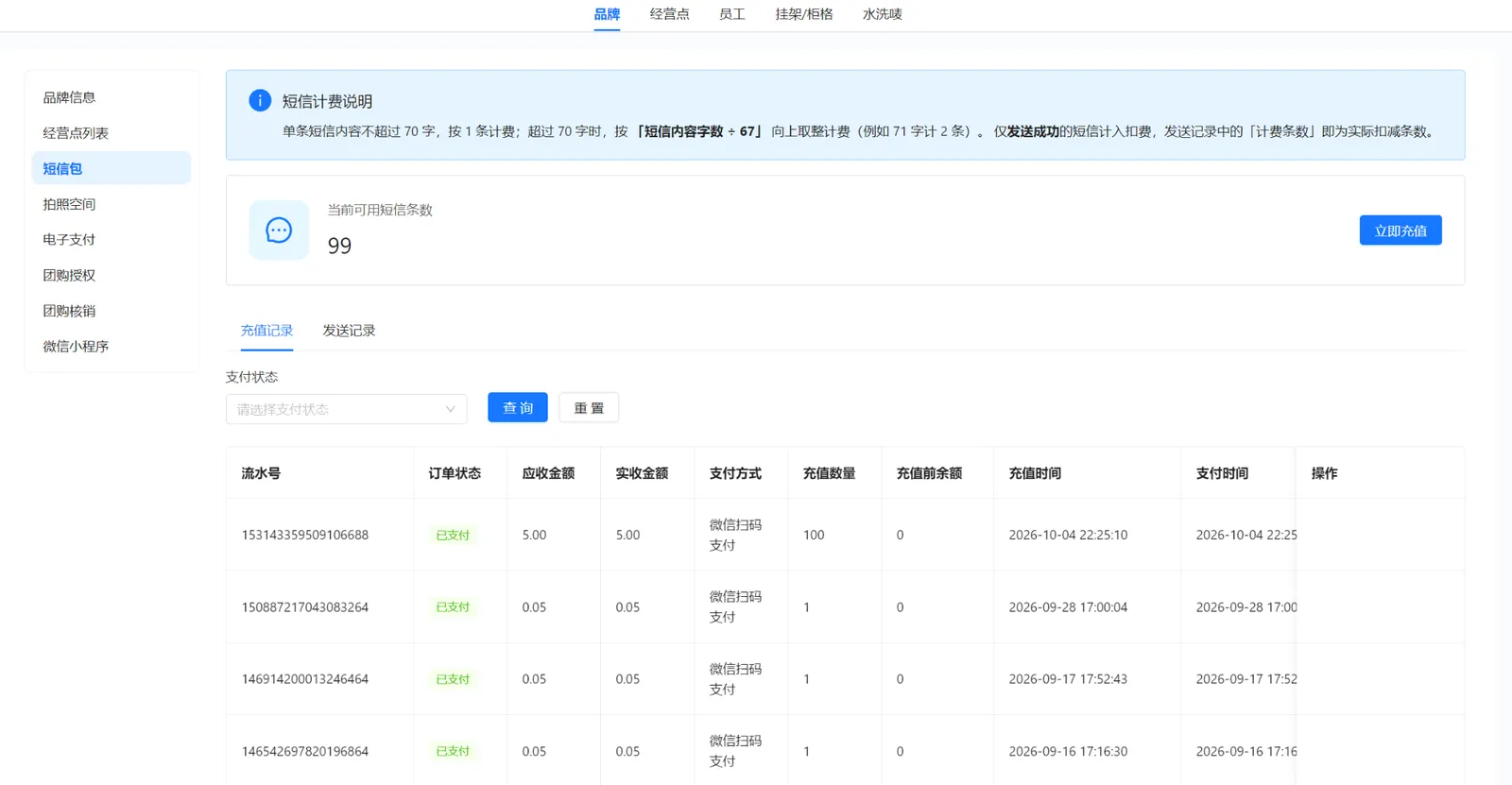Open the 员工 top tab
1512x785 pixels.
click(731, 14)
